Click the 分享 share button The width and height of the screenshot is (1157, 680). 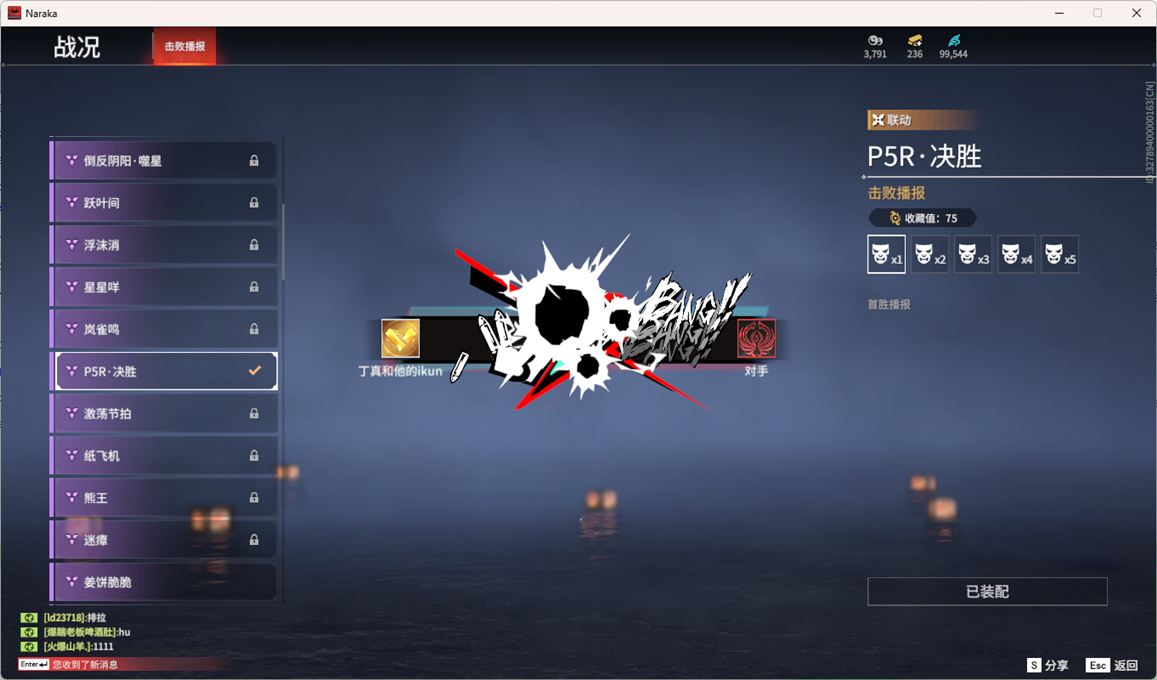[x=1048, y=665]
